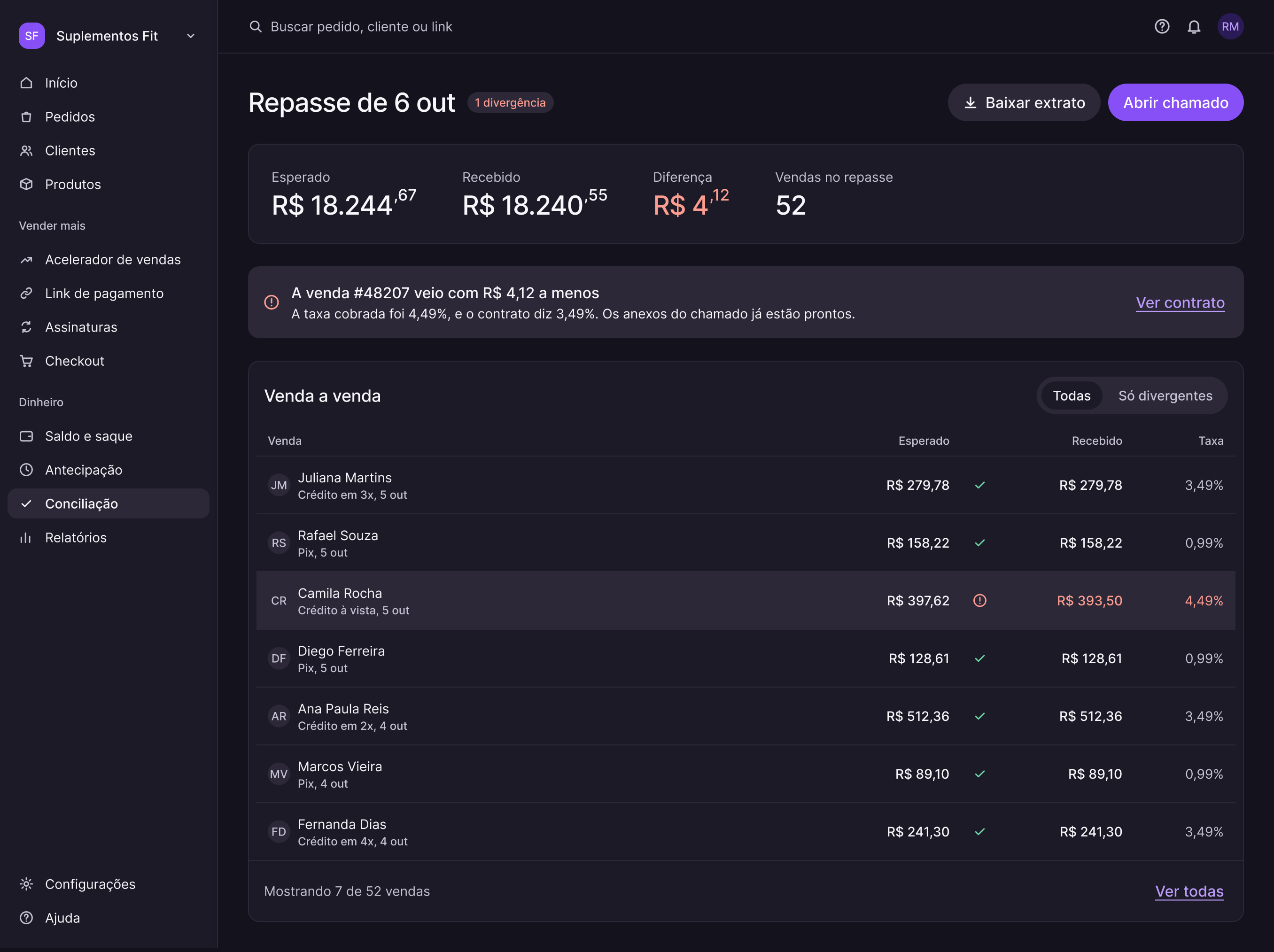Click the JM avatar of Juliana Martins
Image resolution: width=1274 pixels, height=952 pixels.
[279, 485]
